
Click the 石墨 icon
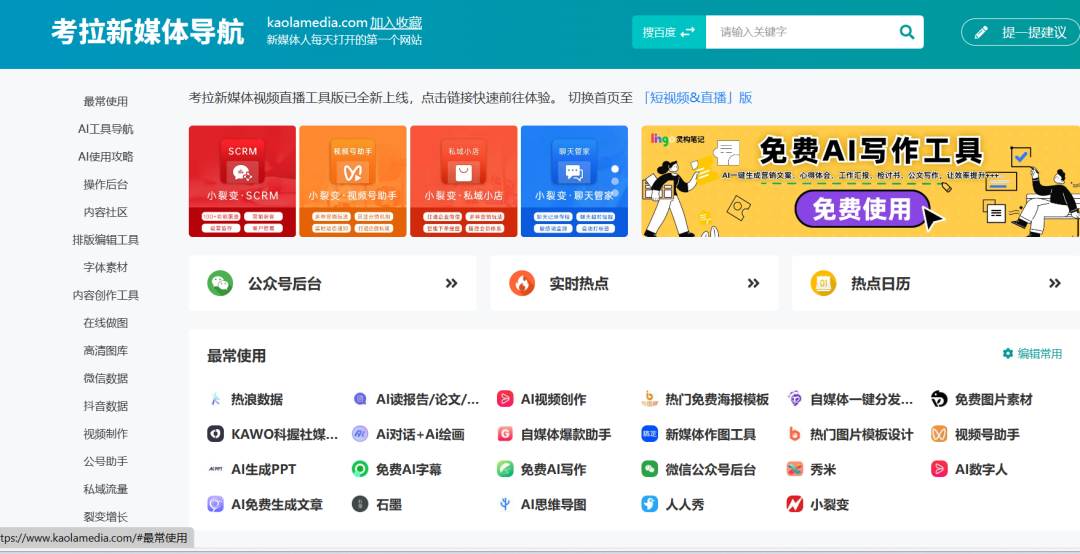click(x=360, y=504)
